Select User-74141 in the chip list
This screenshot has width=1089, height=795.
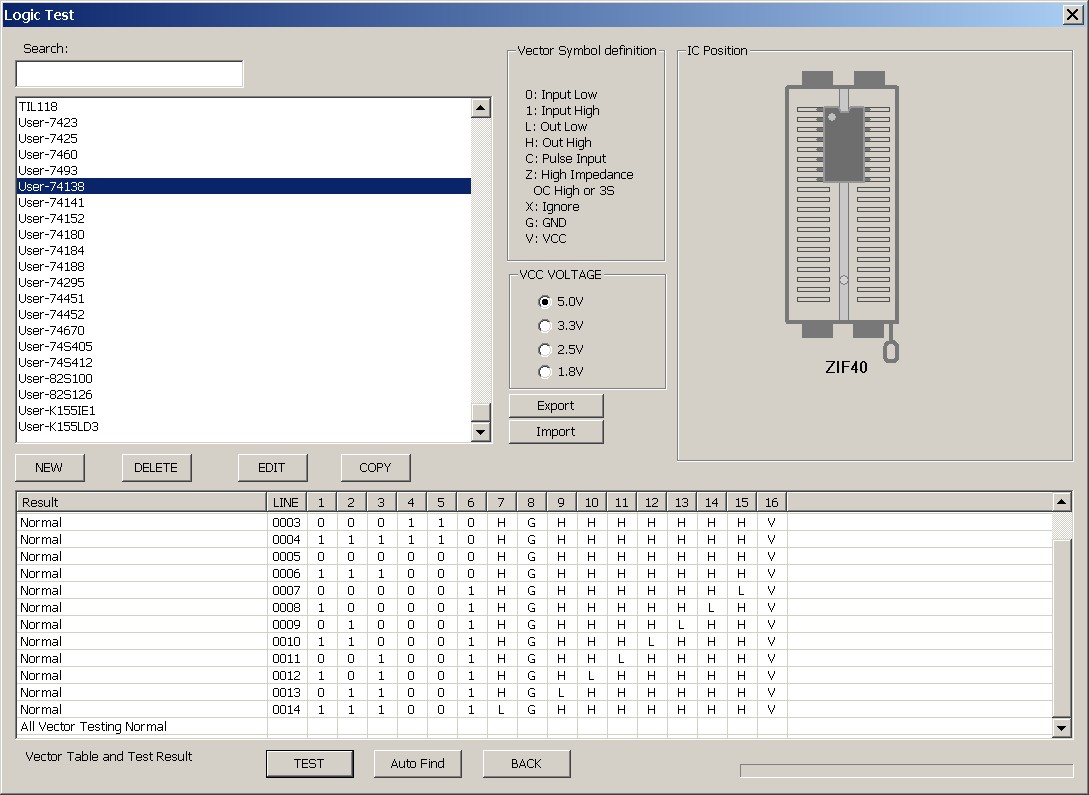(48, 202)
